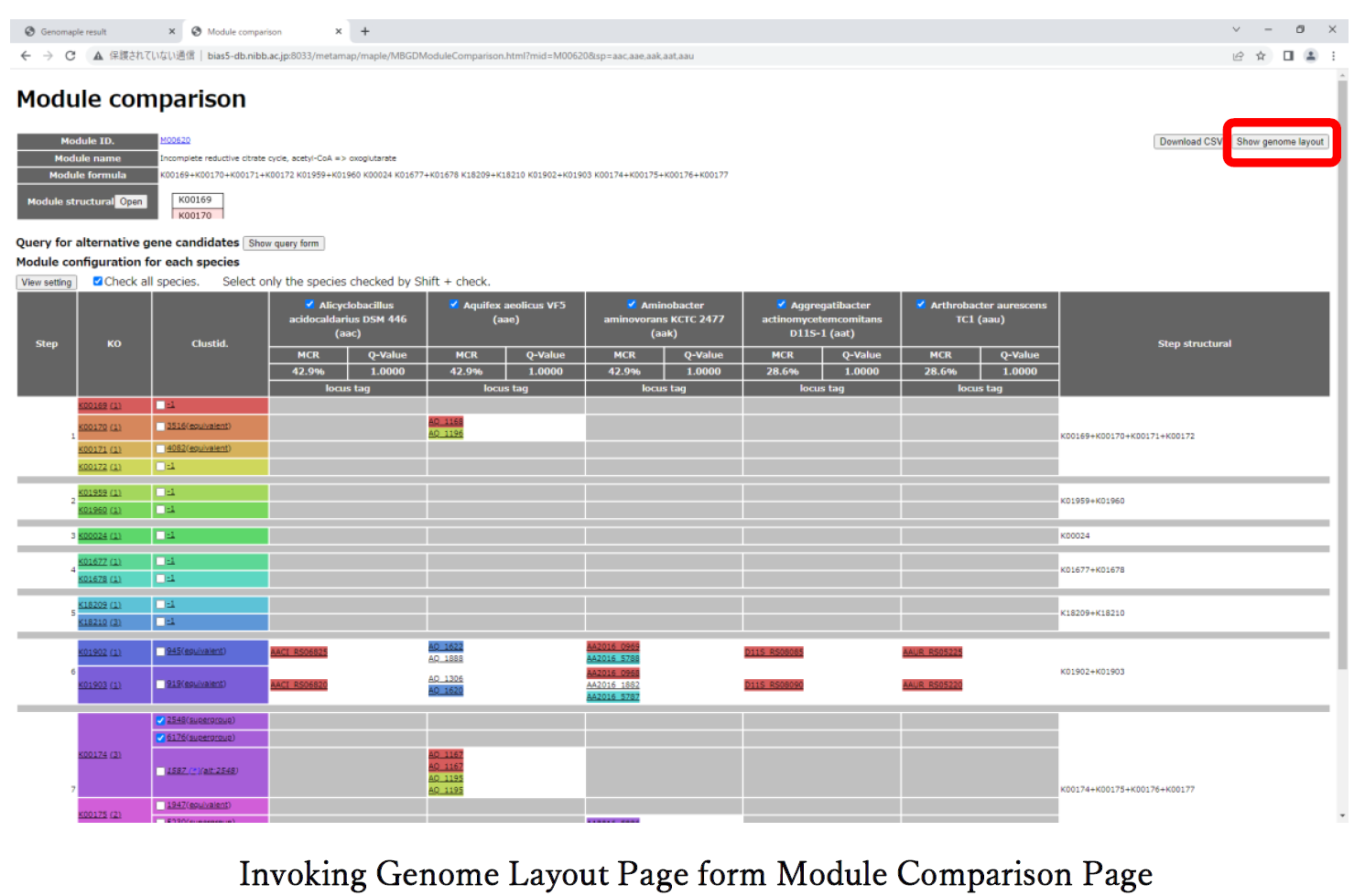
Task: Click the page vertical scrollbar
Action: coord(1342,366)
